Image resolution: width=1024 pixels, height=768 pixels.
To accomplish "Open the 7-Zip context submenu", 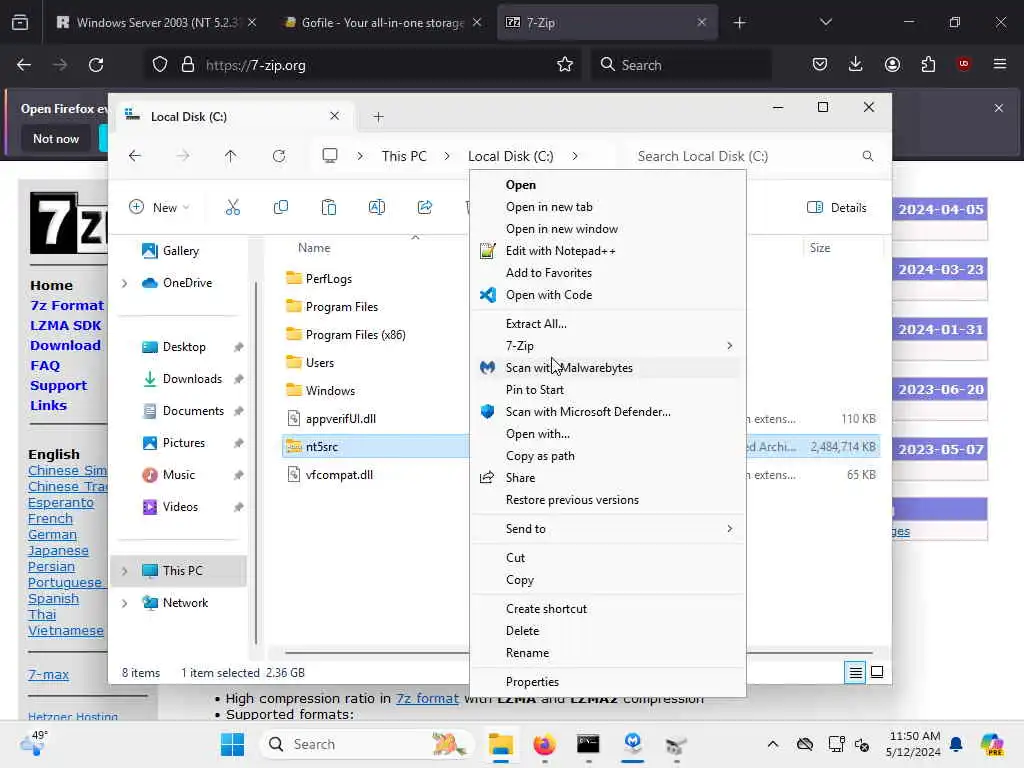I will (x=608, y=345).
